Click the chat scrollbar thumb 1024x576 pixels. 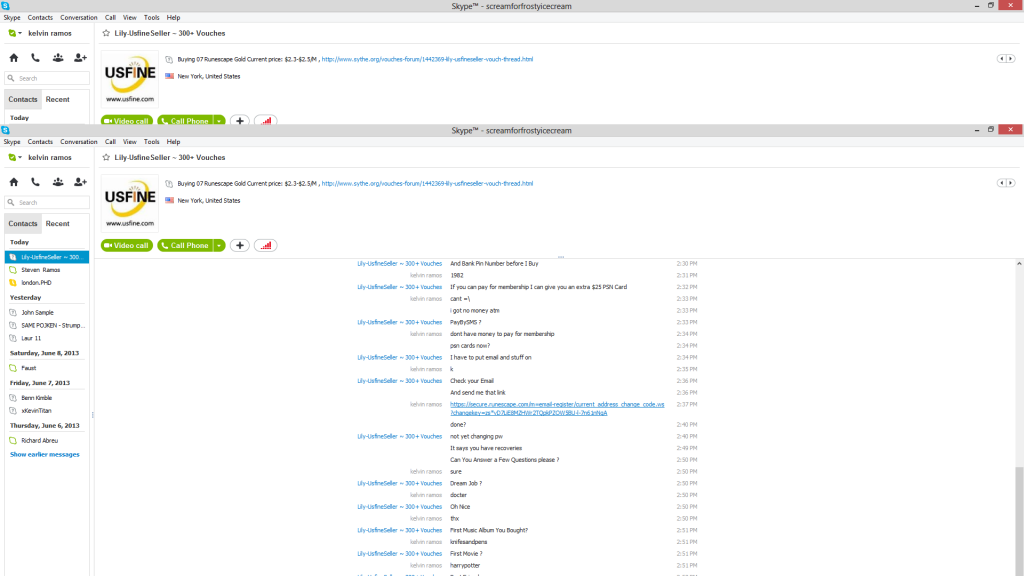[1019, 521]
